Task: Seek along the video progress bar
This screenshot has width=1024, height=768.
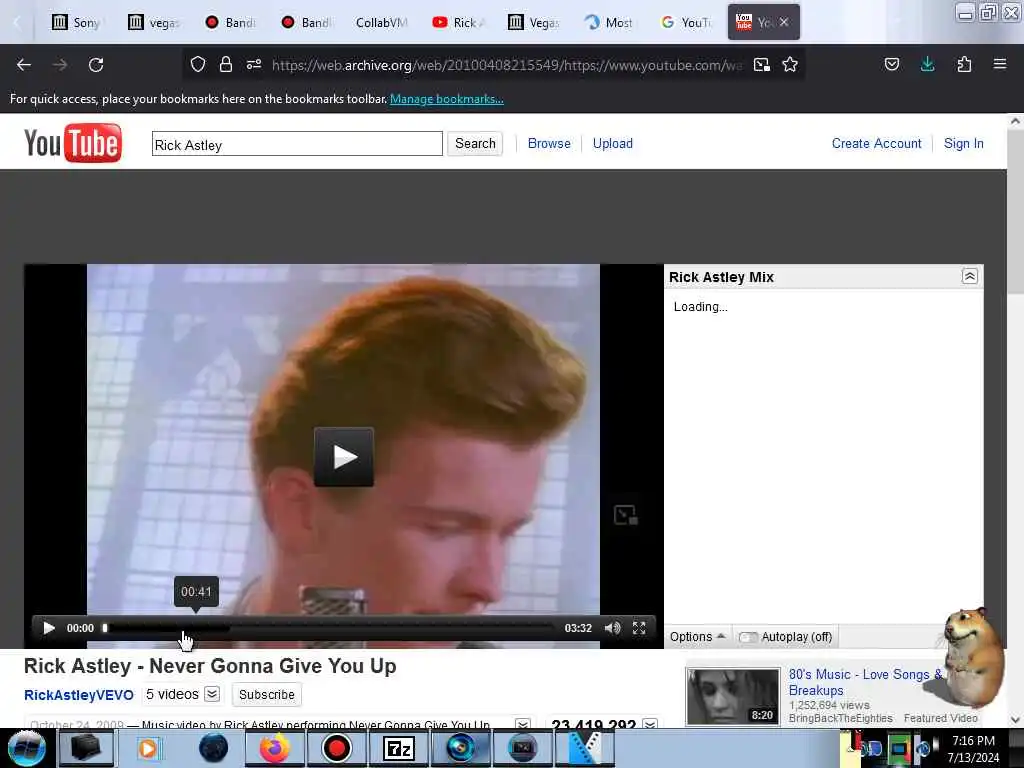Action: [x=330, y=628]
